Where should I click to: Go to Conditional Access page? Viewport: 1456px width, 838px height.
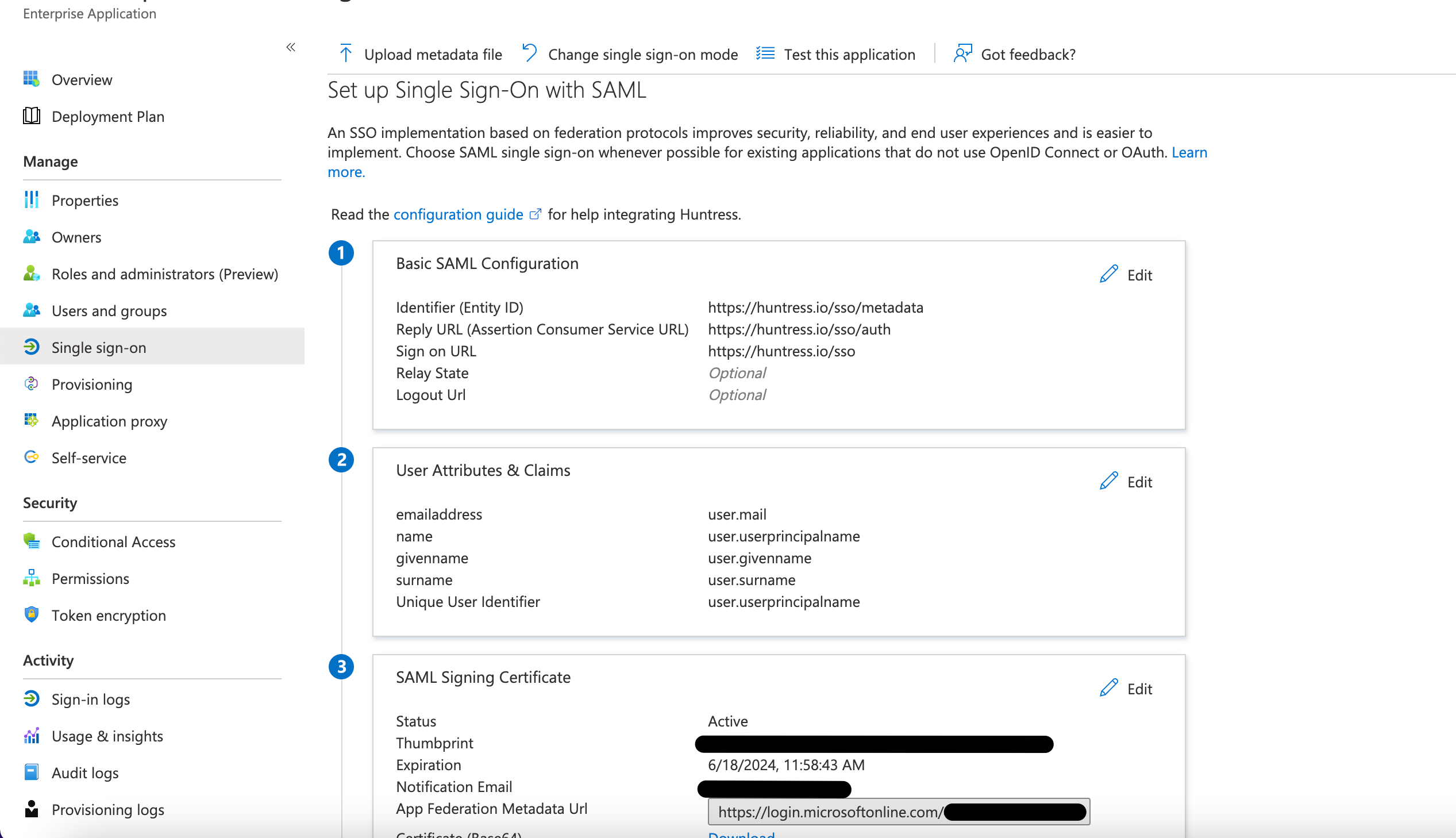(x=113, y=541)
